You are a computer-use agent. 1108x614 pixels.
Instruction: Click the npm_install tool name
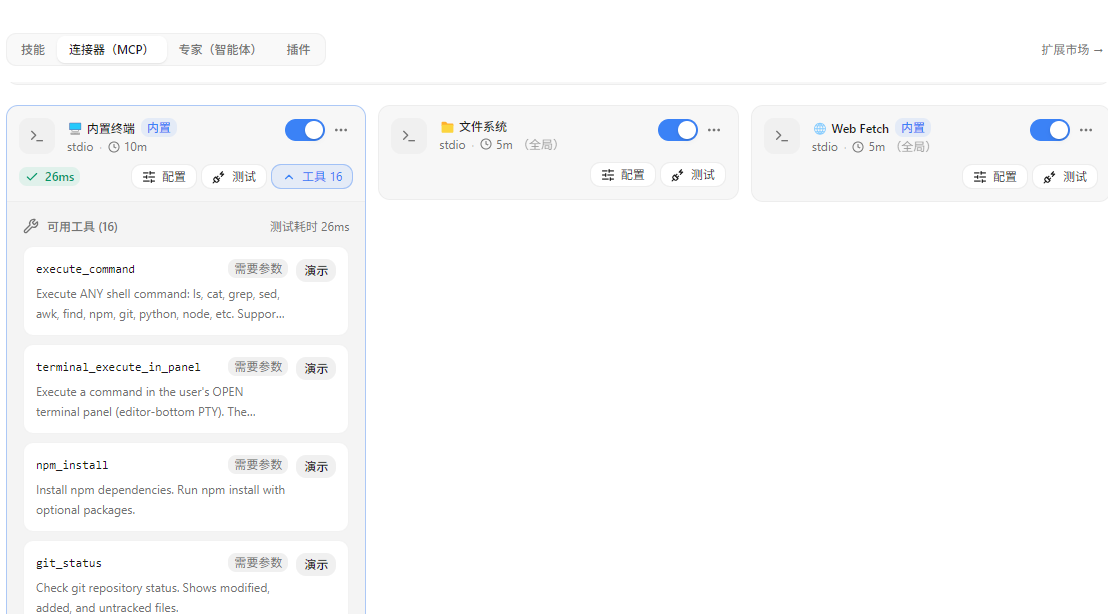[72, 465]
